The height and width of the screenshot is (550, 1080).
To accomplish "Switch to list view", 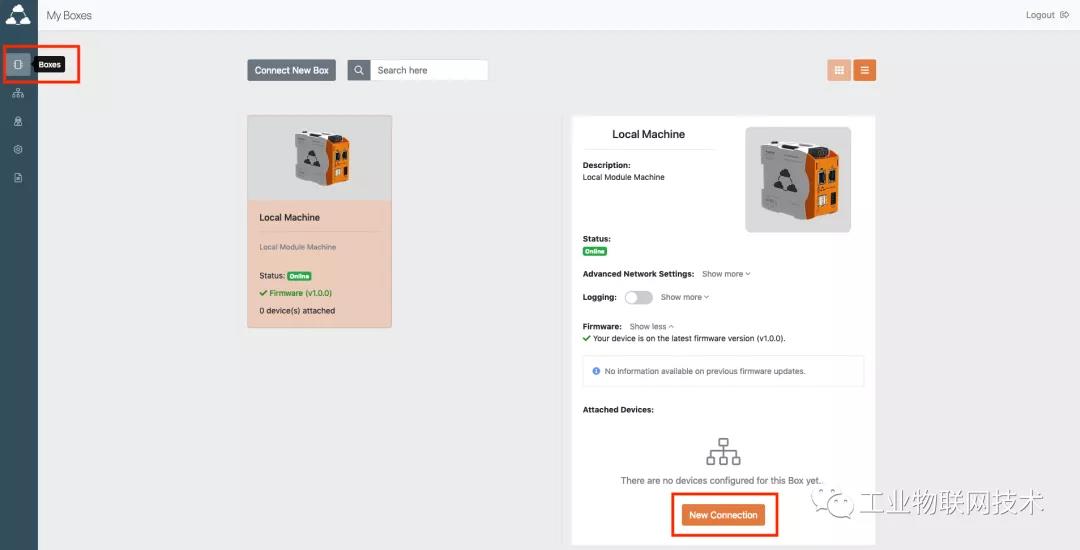I will pos(864,70).
